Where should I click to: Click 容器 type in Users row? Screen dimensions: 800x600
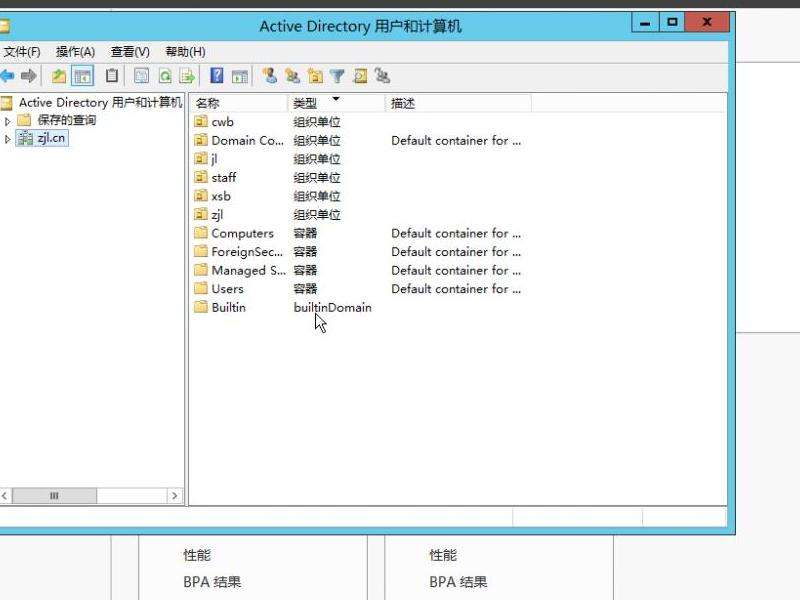click(305, 289)
